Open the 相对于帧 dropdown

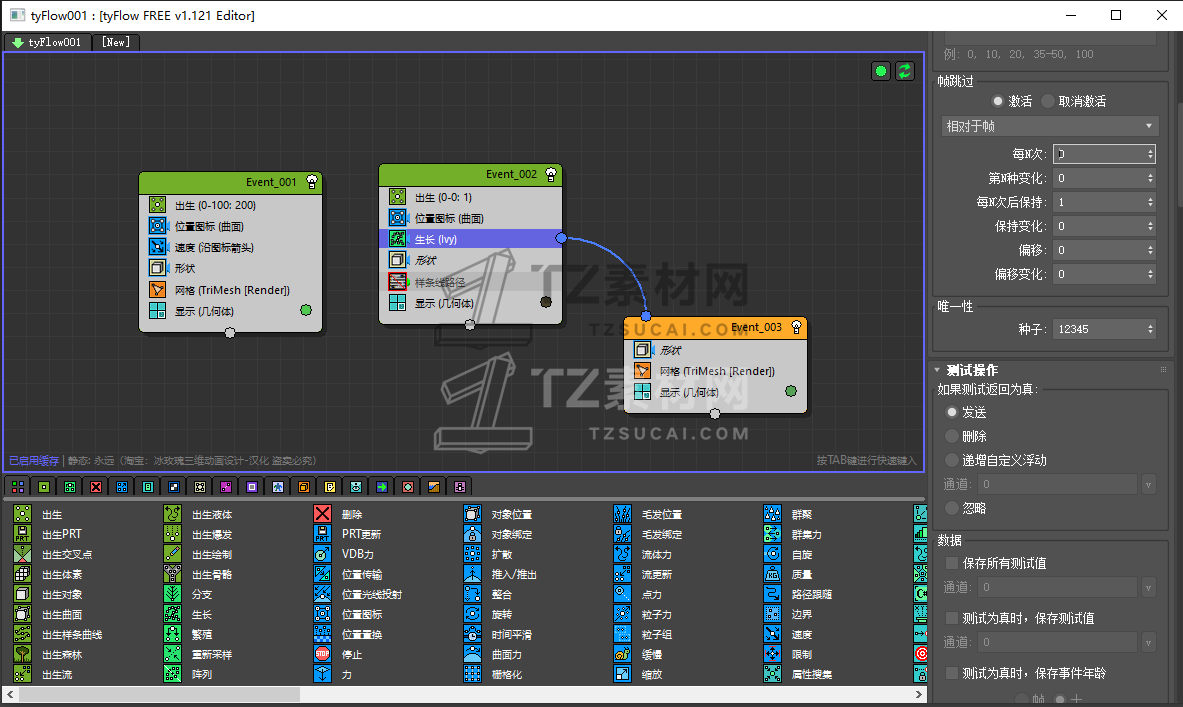1049,126
